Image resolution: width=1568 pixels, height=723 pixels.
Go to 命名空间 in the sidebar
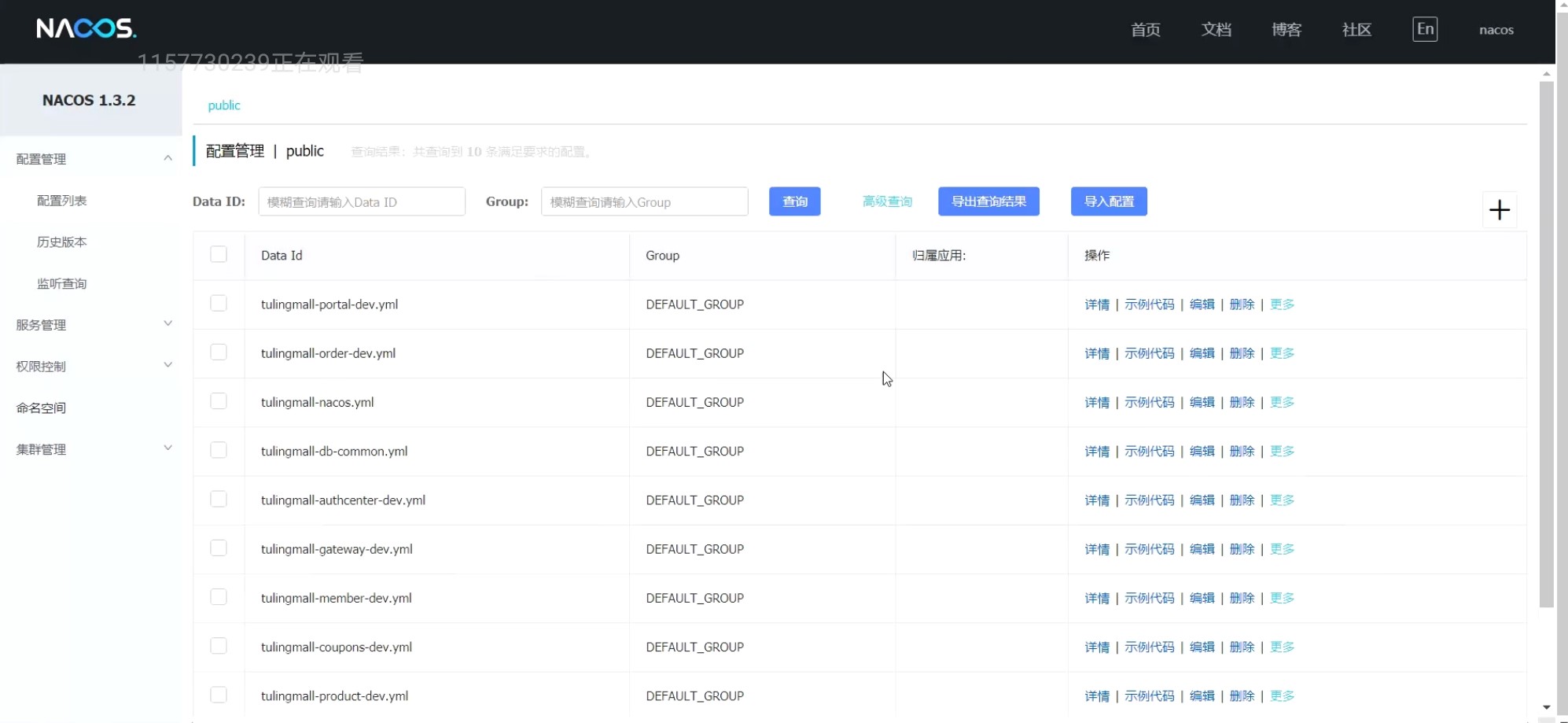41,408
